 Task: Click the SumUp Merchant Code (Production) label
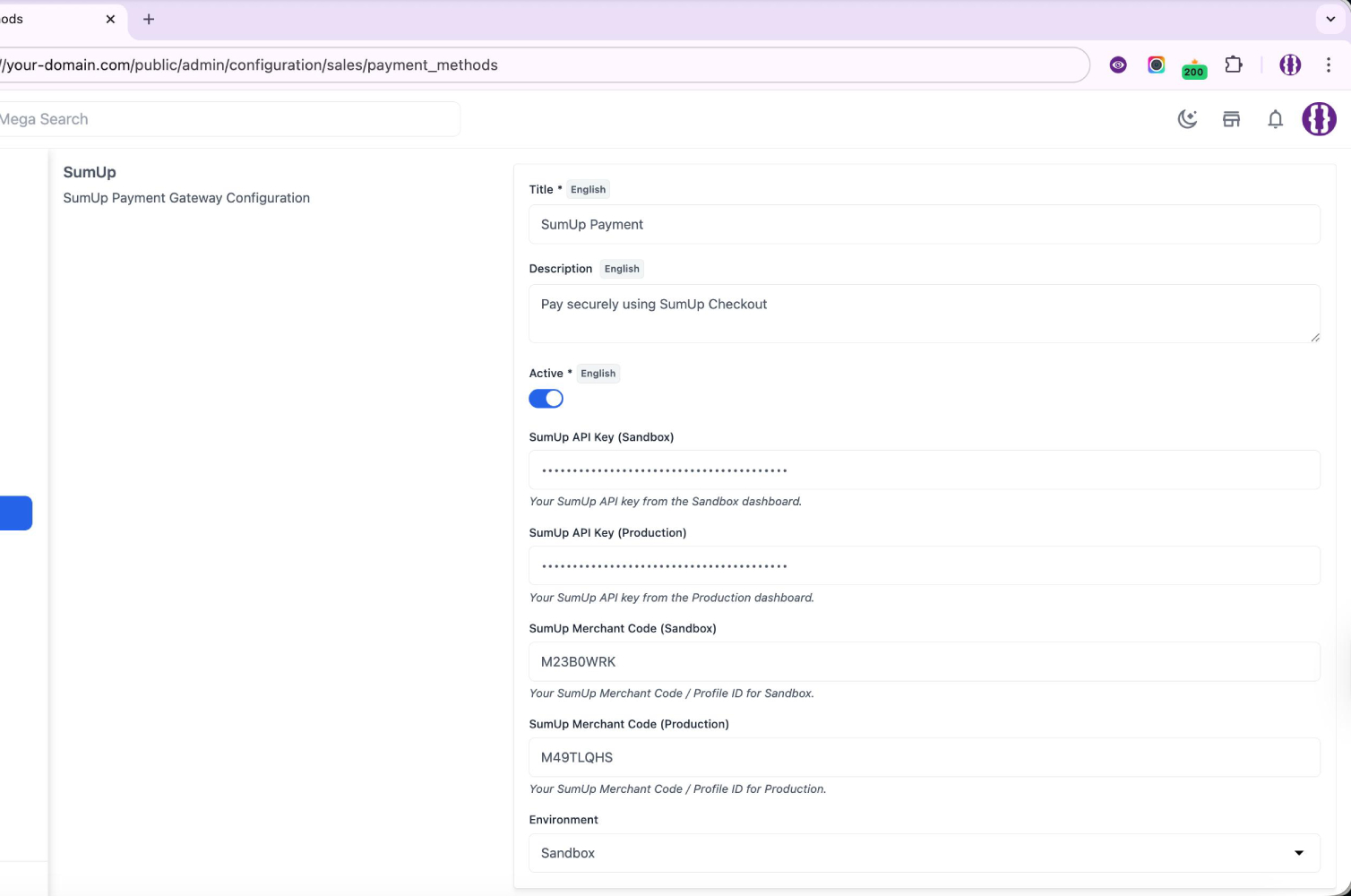629,724
